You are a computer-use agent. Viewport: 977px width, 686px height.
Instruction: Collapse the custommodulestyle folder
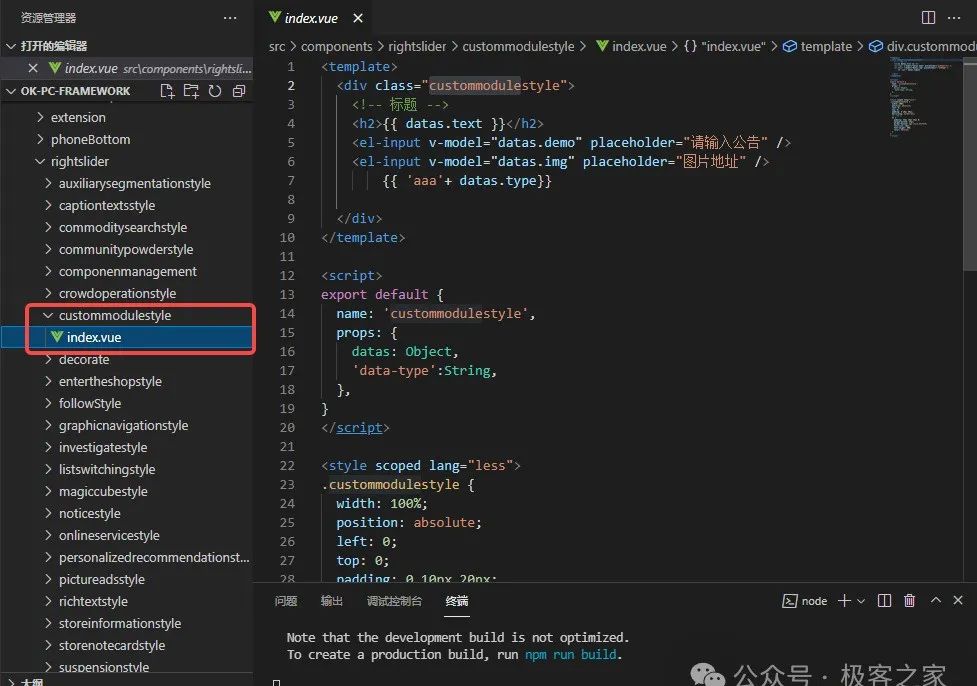click(49, 315)
